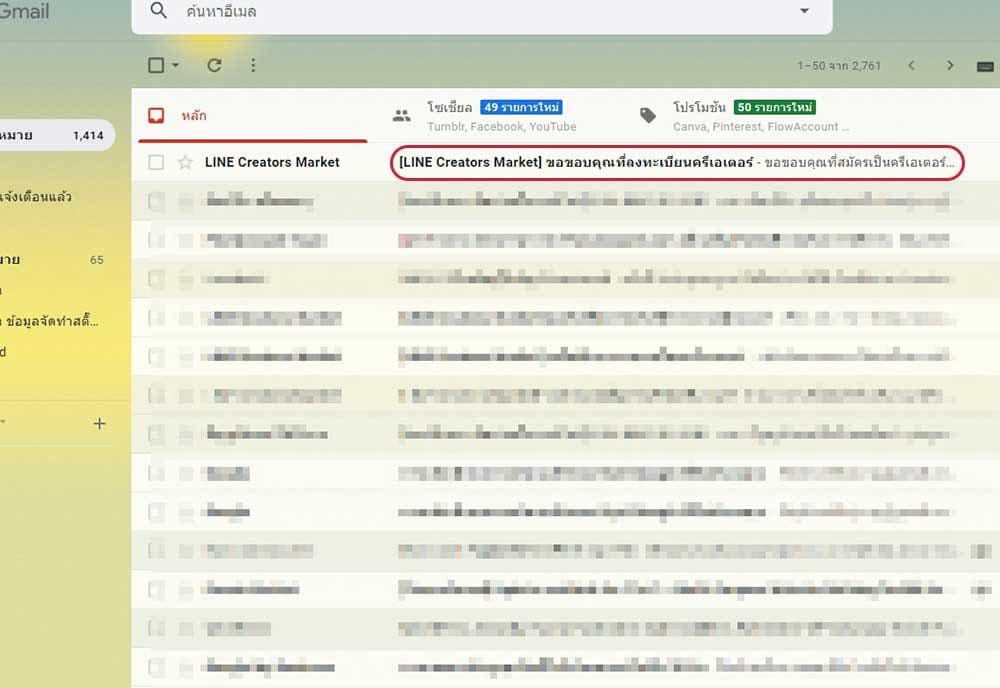
Task: Click the plus icon in the sidebar
Action: 99,423
